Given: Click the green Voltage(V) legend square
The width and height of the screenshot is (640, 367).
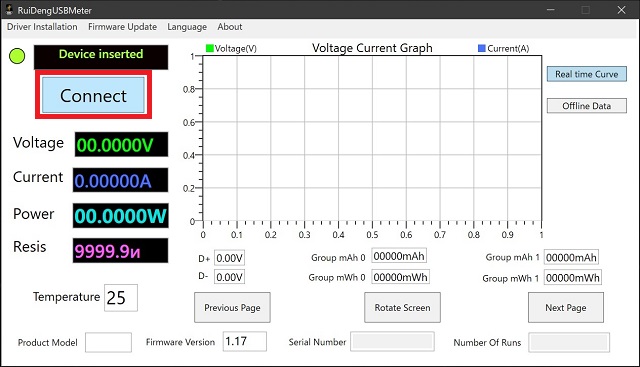Looking at the screenshot, I should [210, 48].
